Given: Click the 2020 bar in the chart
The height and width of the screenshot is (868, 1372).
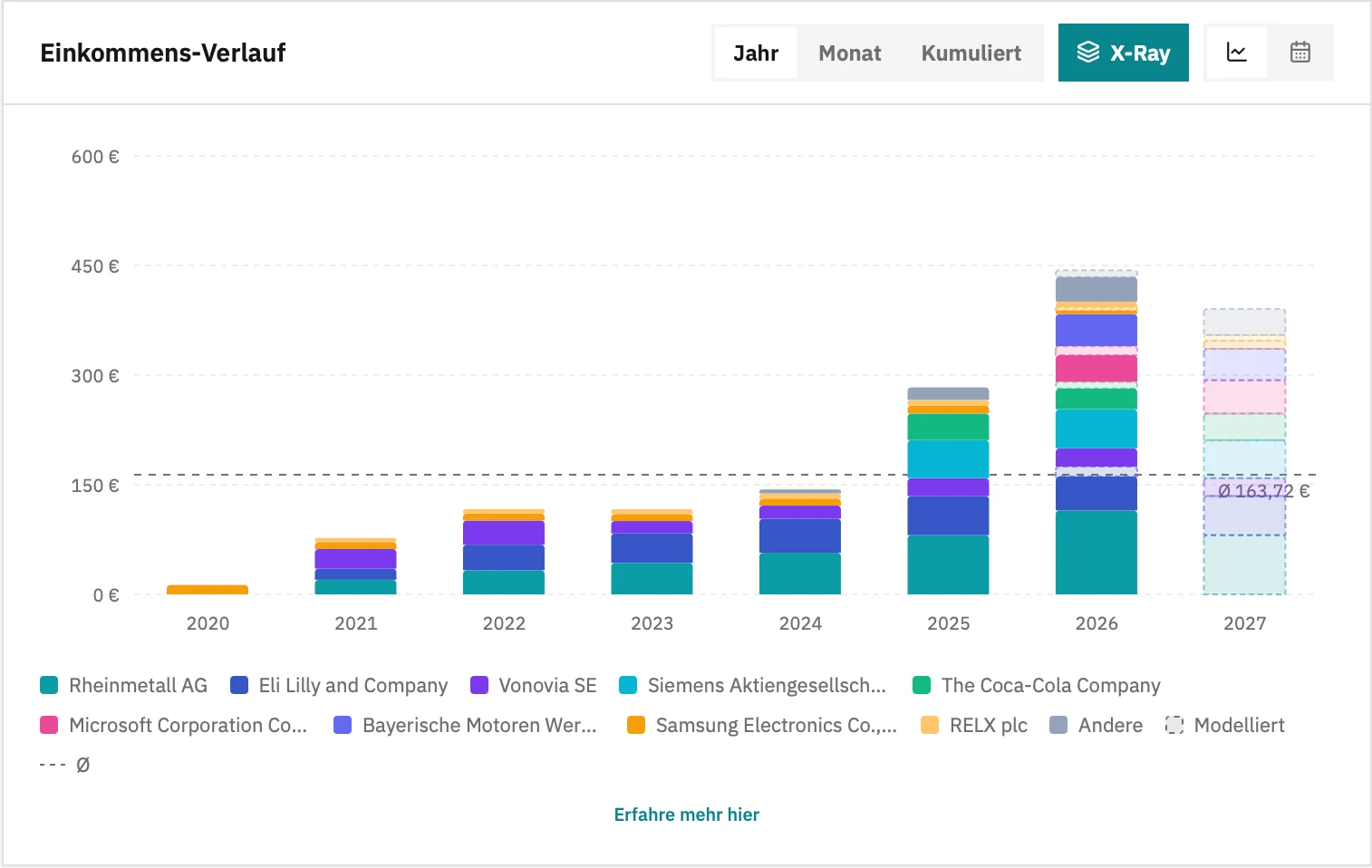Looking at the screenshot, I should [208, 590].
